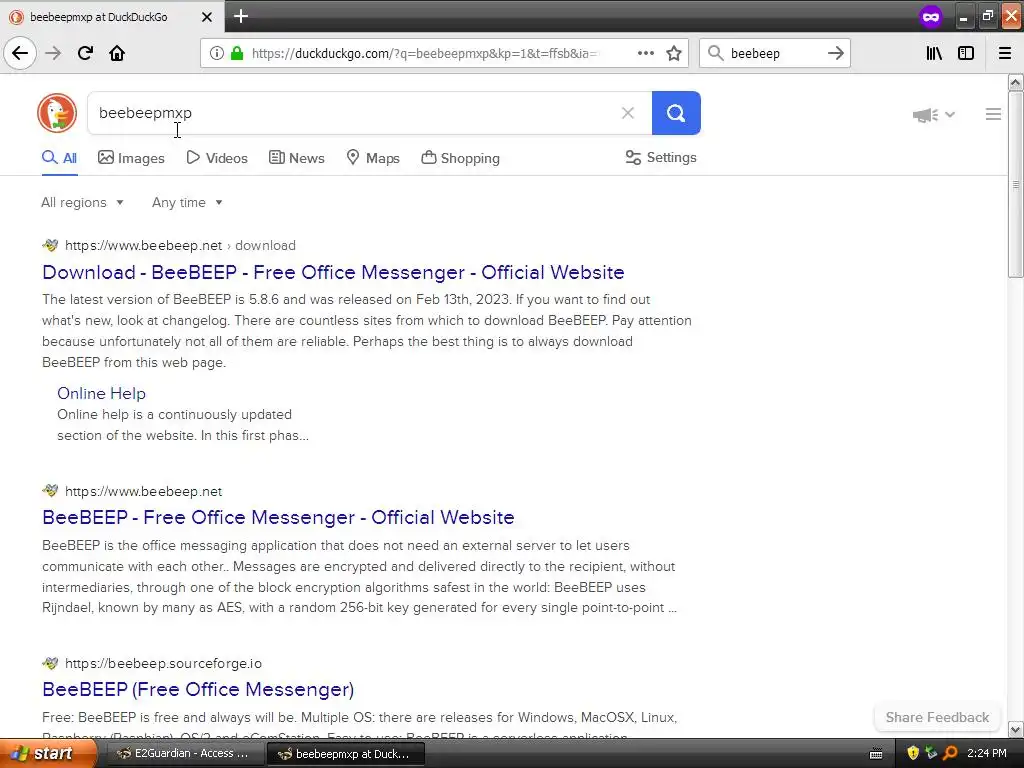
Task: Toggle the sidebar view icon
Action: 966,53
